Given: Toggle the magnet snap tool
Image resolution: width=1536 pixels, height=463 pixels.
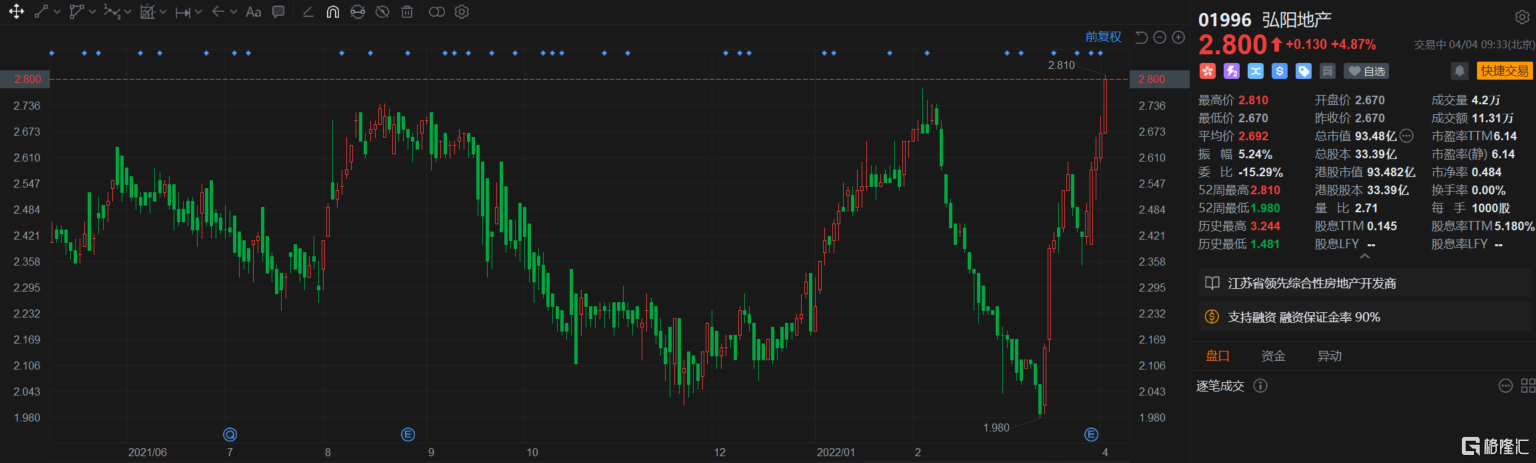Looking at the screenshot, I should (x=332, y=12).
